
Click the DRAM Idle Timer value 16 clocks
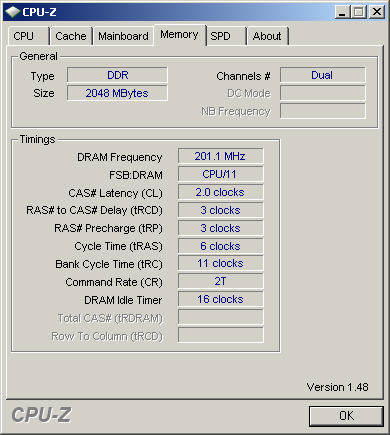[220, 299]
